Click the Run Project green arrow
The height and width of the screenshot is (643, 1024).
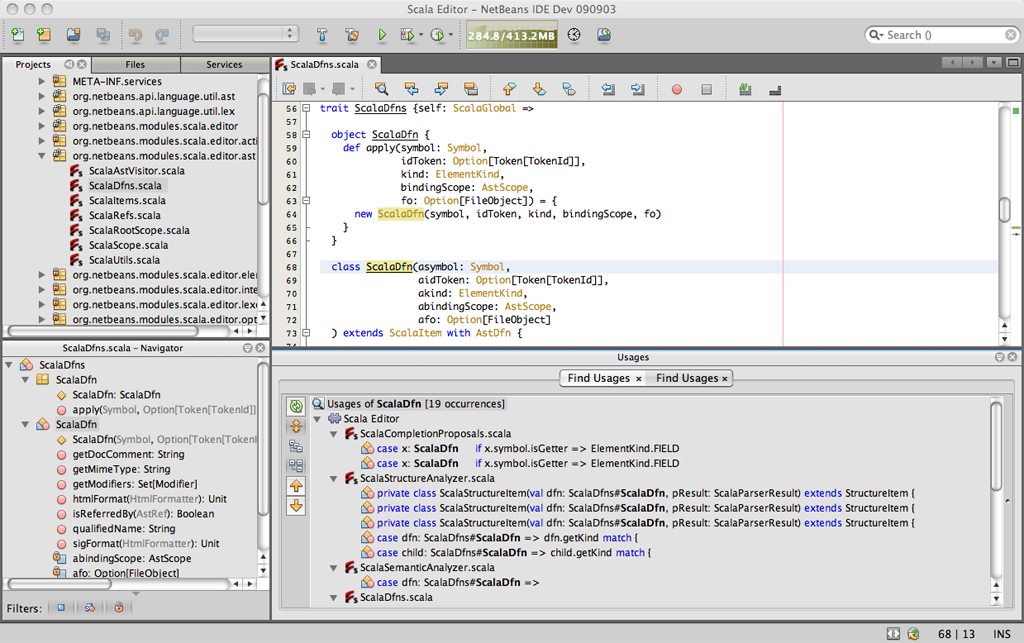coord(382,35)
